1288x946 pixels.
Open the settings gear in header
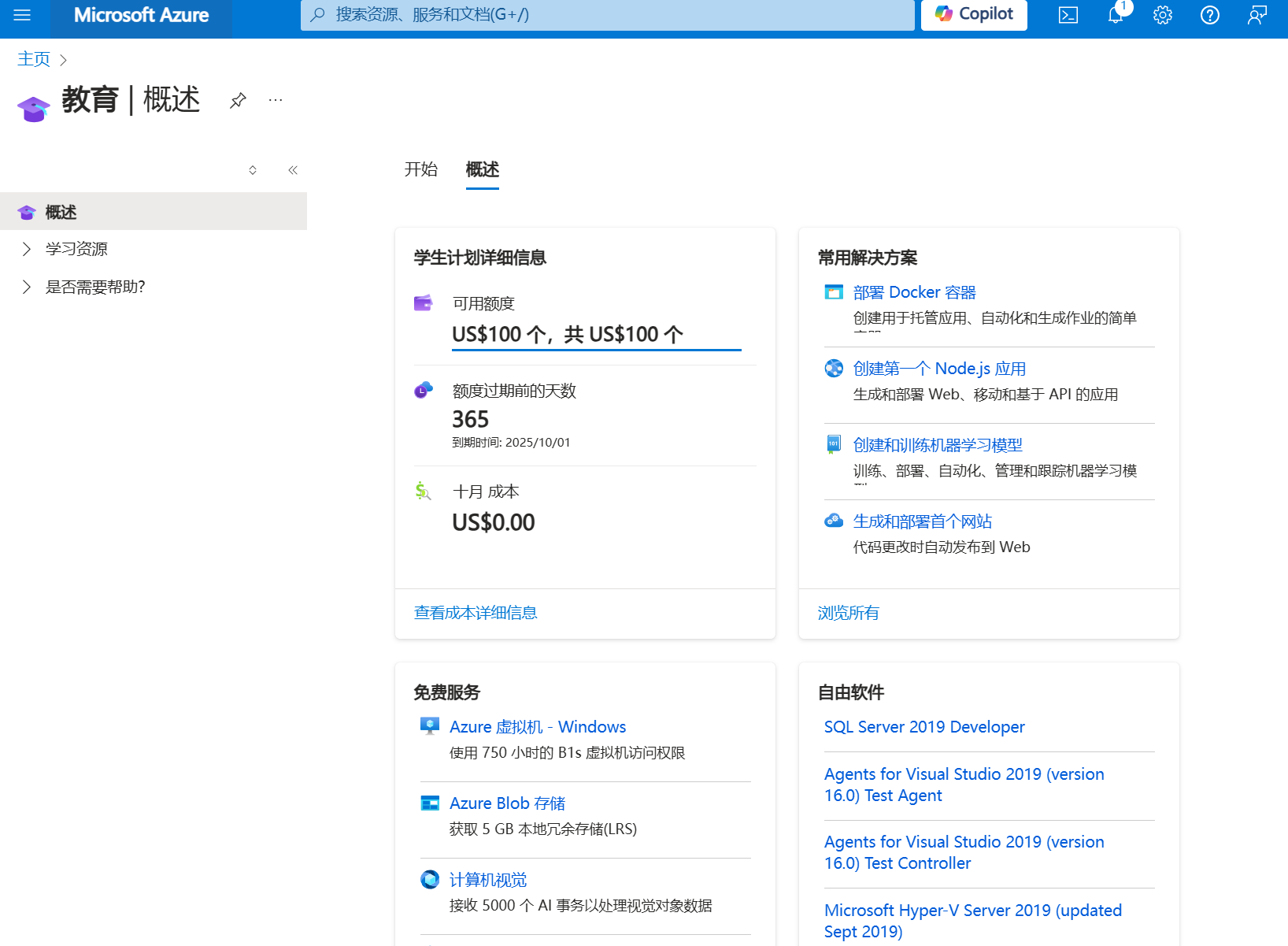tap(1163, 15)
